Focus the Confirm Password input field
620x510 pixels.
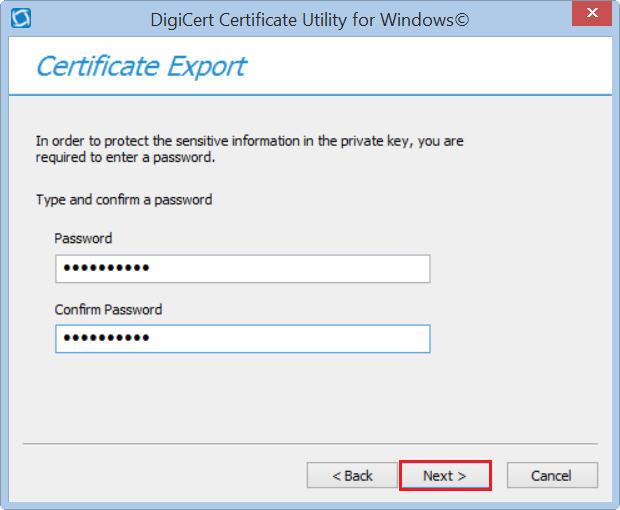242,339
